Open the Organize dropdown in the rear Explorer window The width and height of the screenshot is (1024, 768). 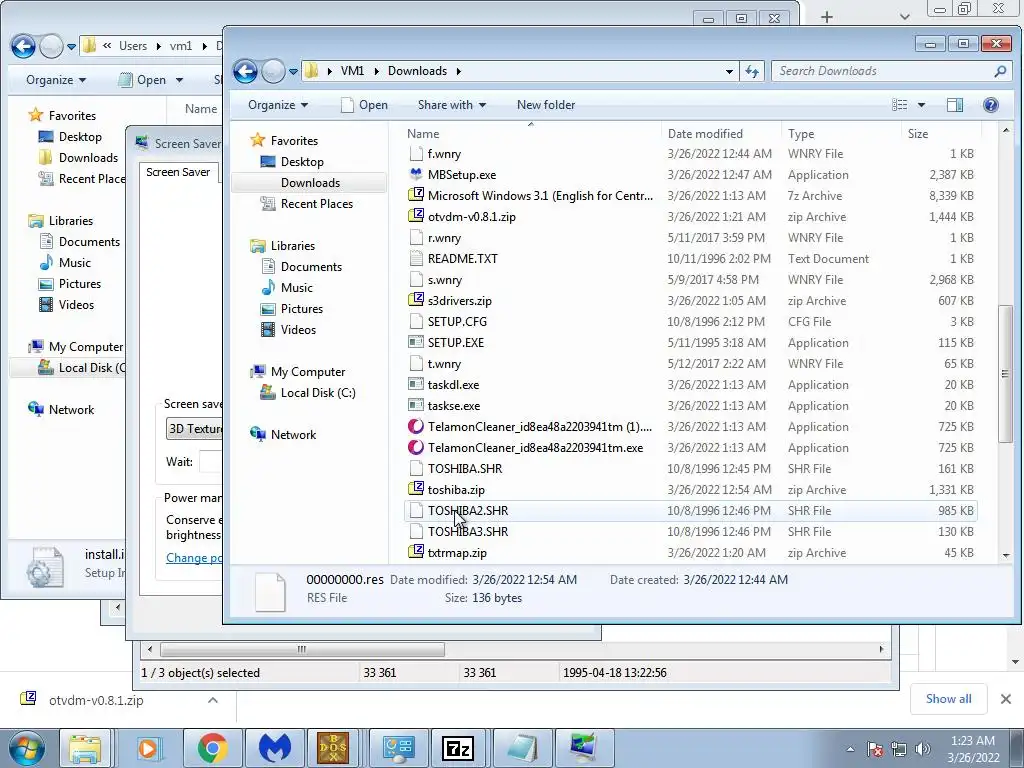[56, 80]
